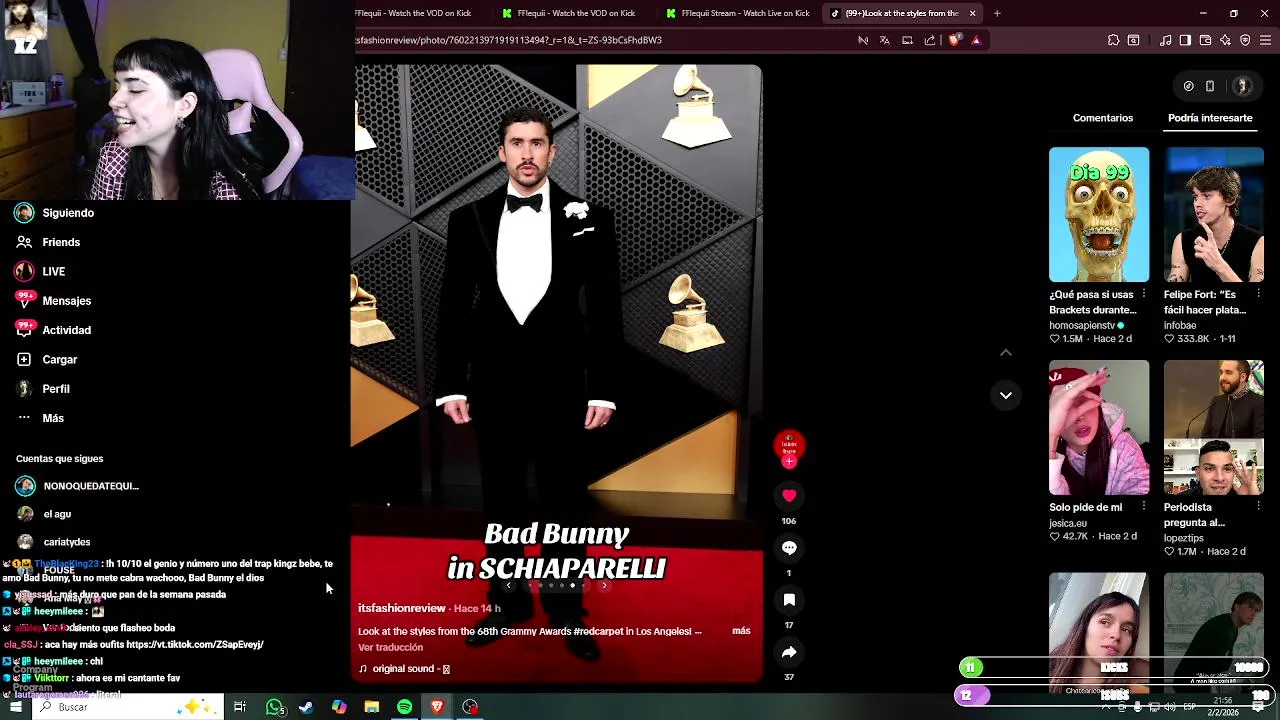Close the 'Look at the styles' TikTok tab
Screen dimensions: 1280x720
tap(972, 13)
